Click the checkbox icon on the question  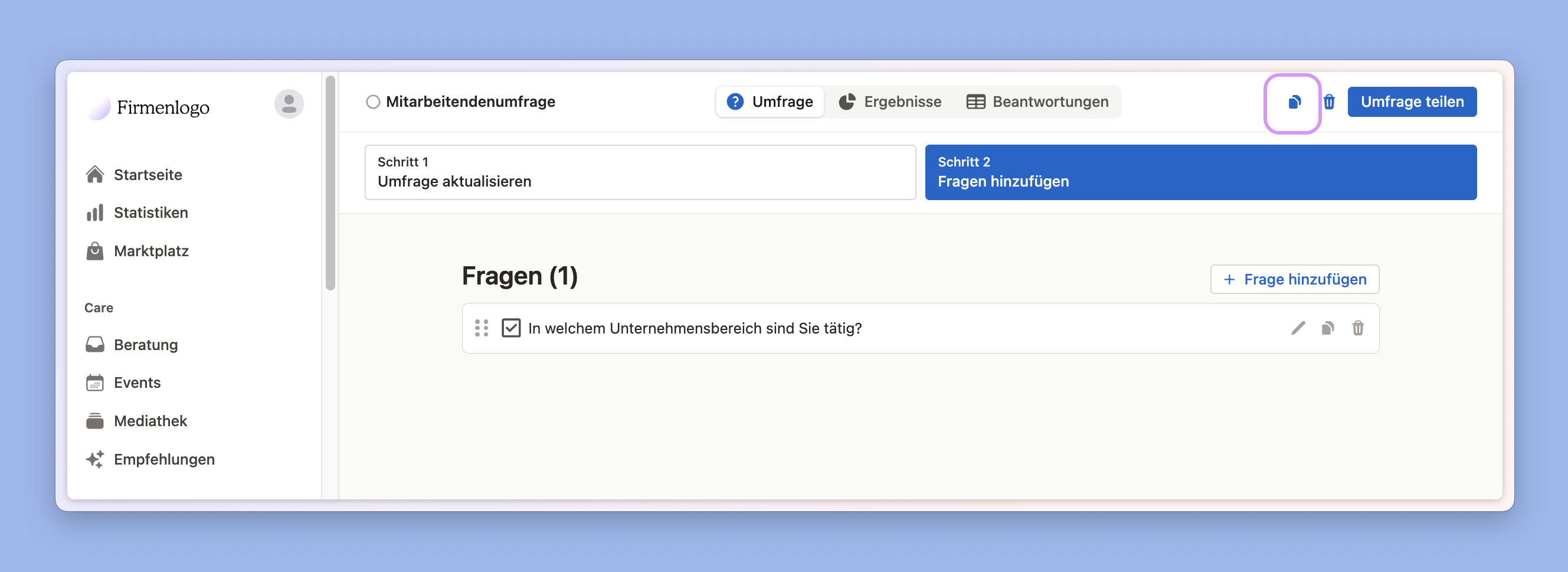pyautogui.click(x=510, y=328)
